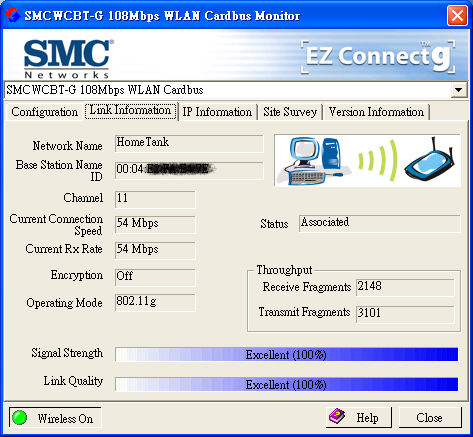Click the Operating Mode label
473x437 pixels.
click(x=64, y=303)
